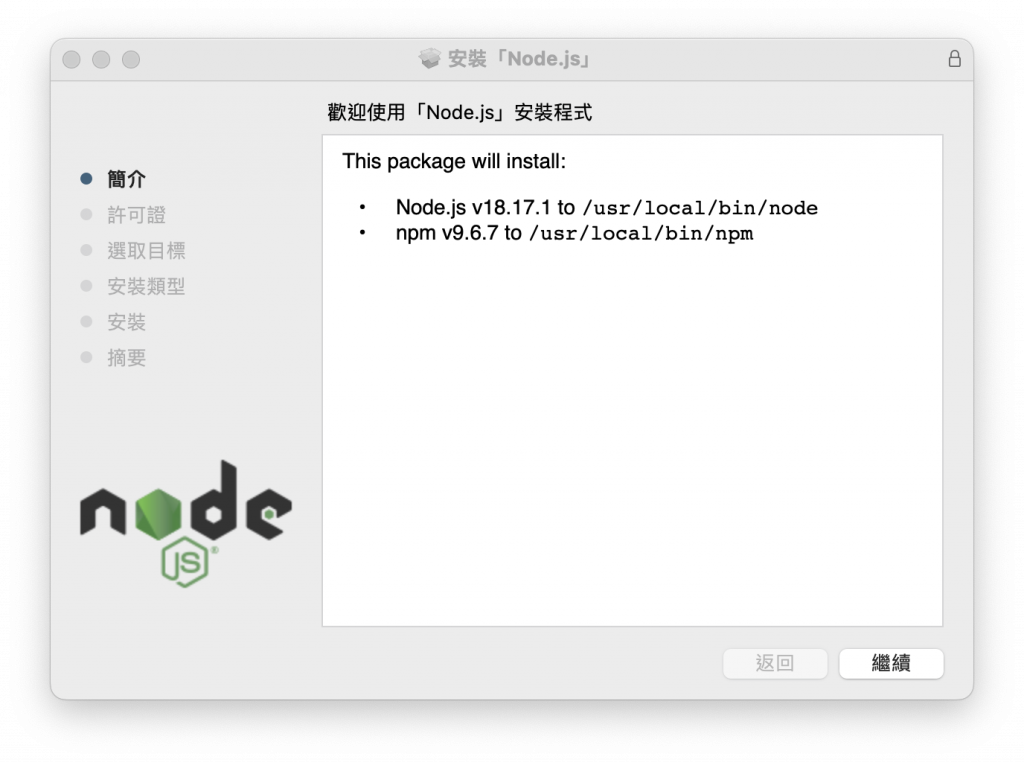Select the 安裝 step in sidebar

(126, 322)
